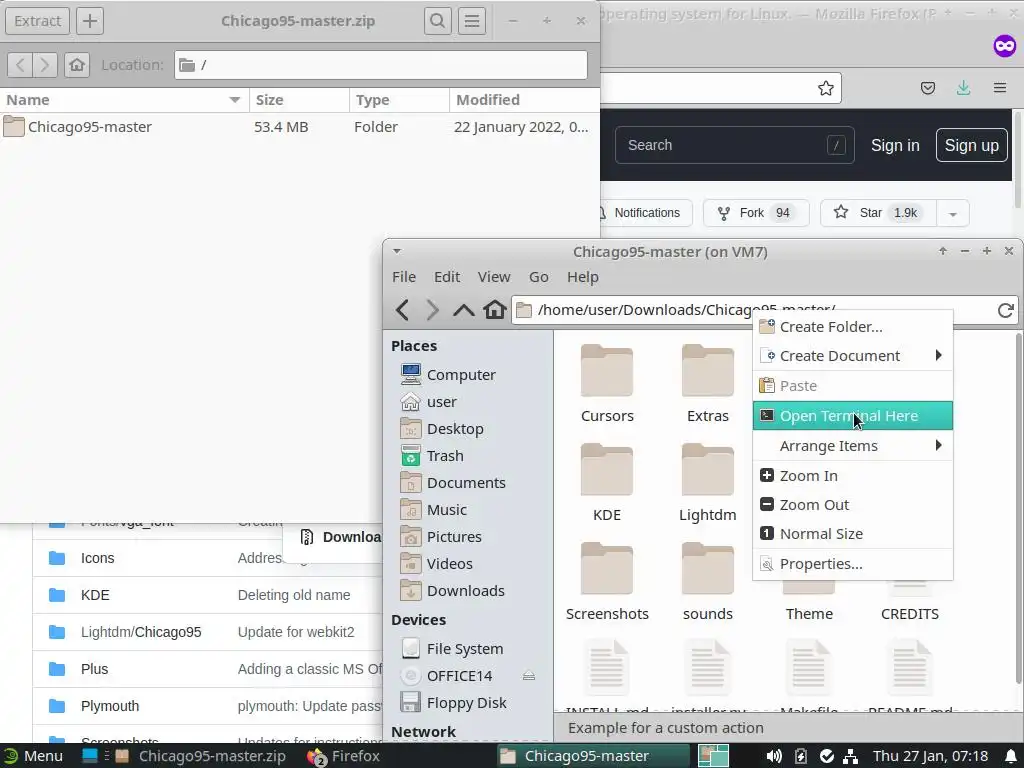Click the GitHub Fork button
Screen dimensions: 1024x768
tap(756, 213)
